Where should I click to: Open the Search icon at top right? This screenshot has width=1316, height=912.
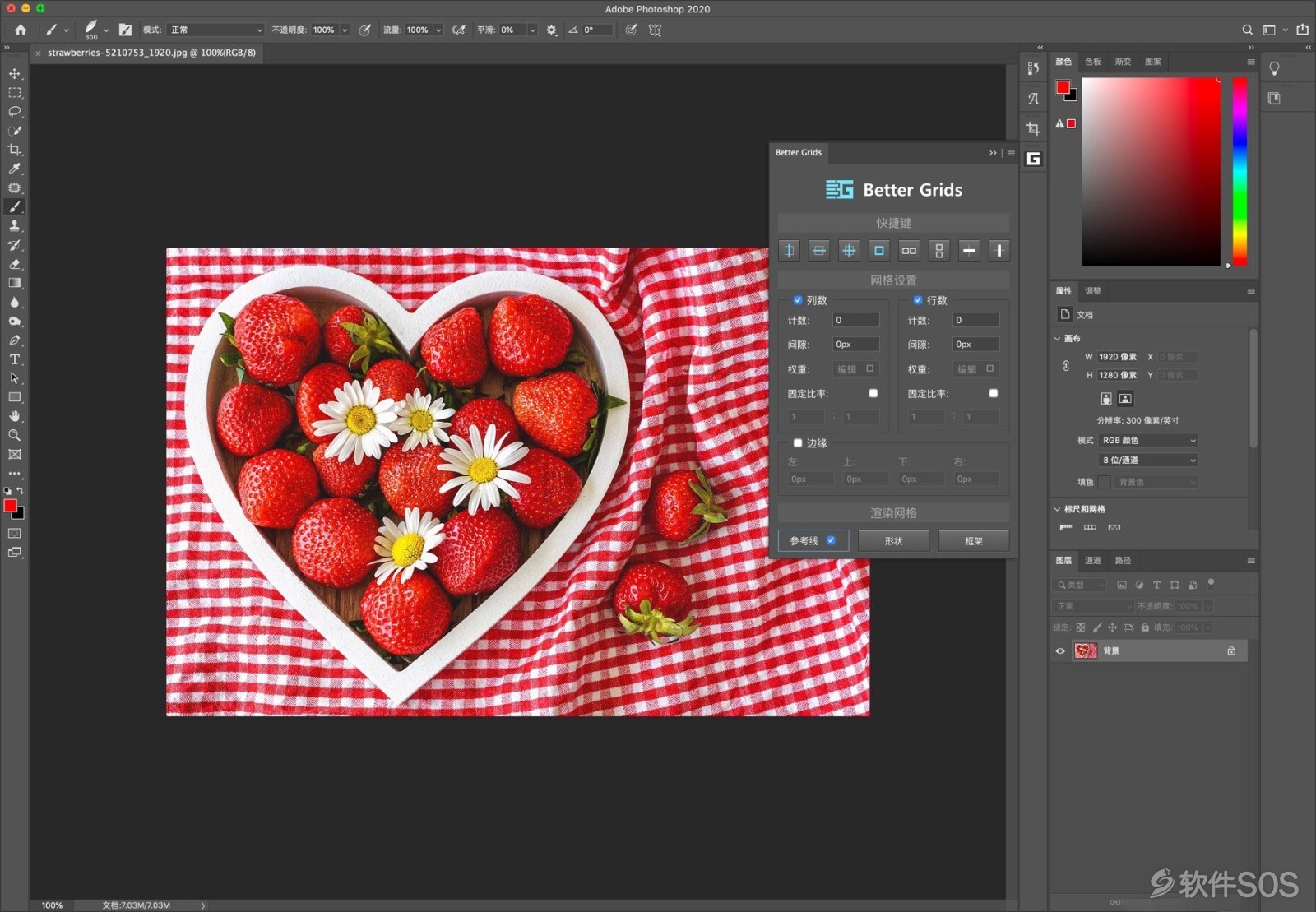point(1247,30)
